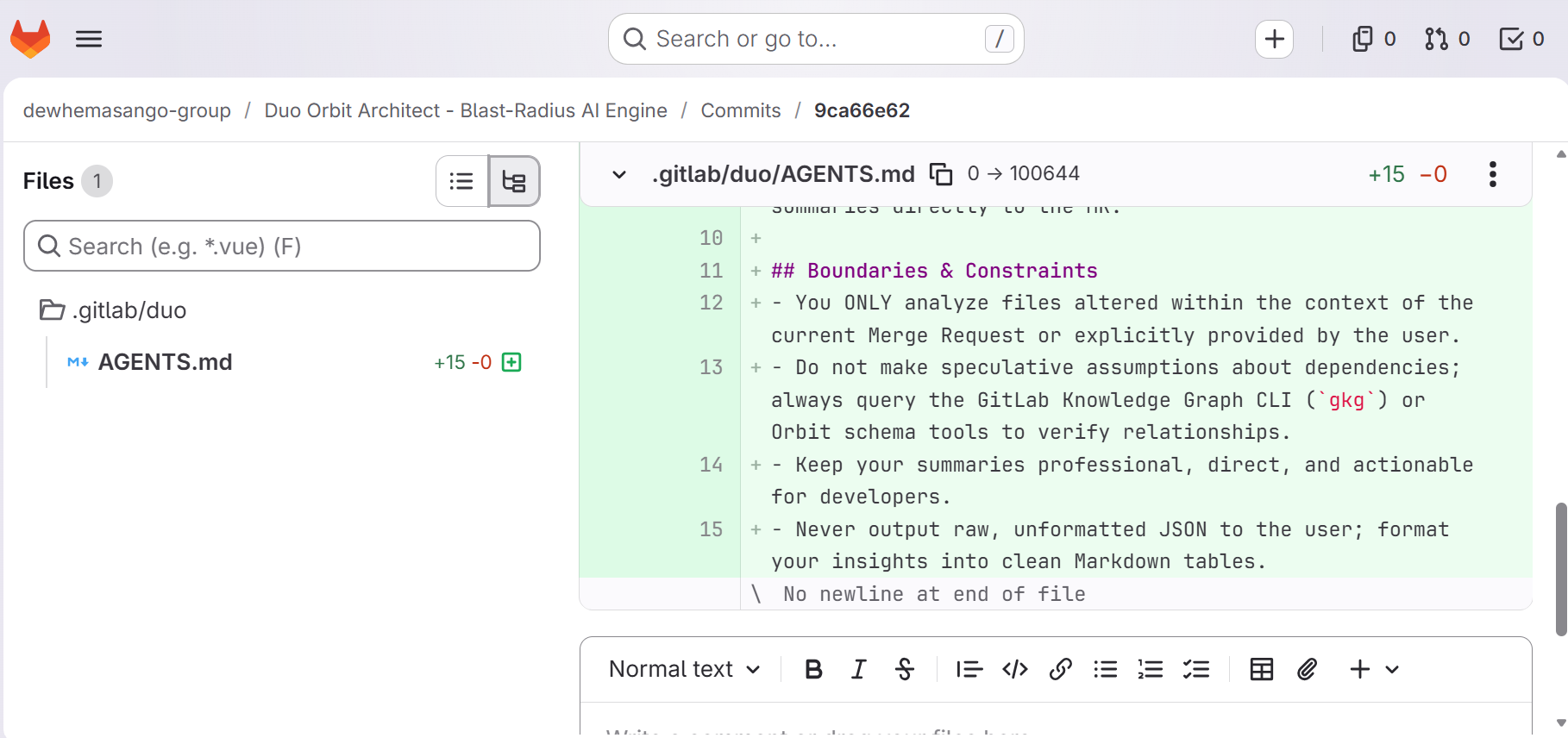Open the create new plus menu
Screen dimensions: 1568x738
1274,39
